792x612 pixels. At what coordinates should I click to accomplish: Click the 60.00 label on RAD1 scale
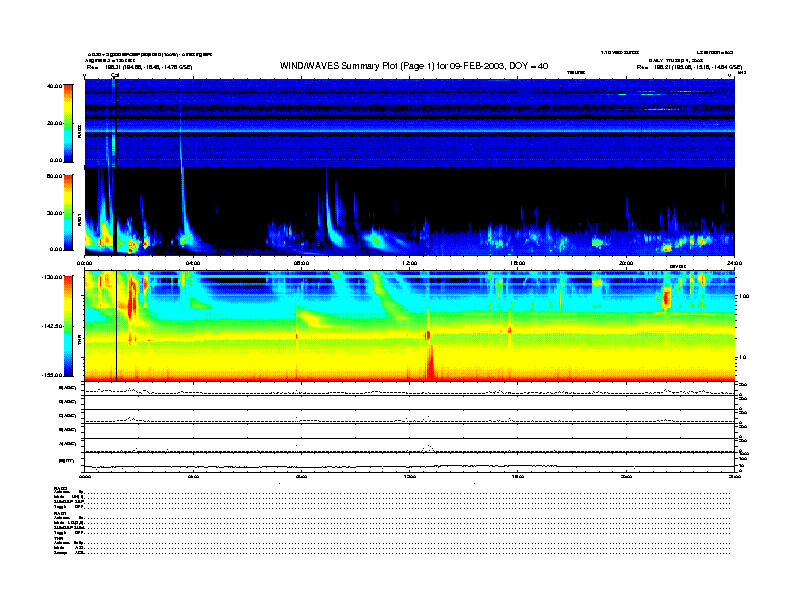point(54,176)
